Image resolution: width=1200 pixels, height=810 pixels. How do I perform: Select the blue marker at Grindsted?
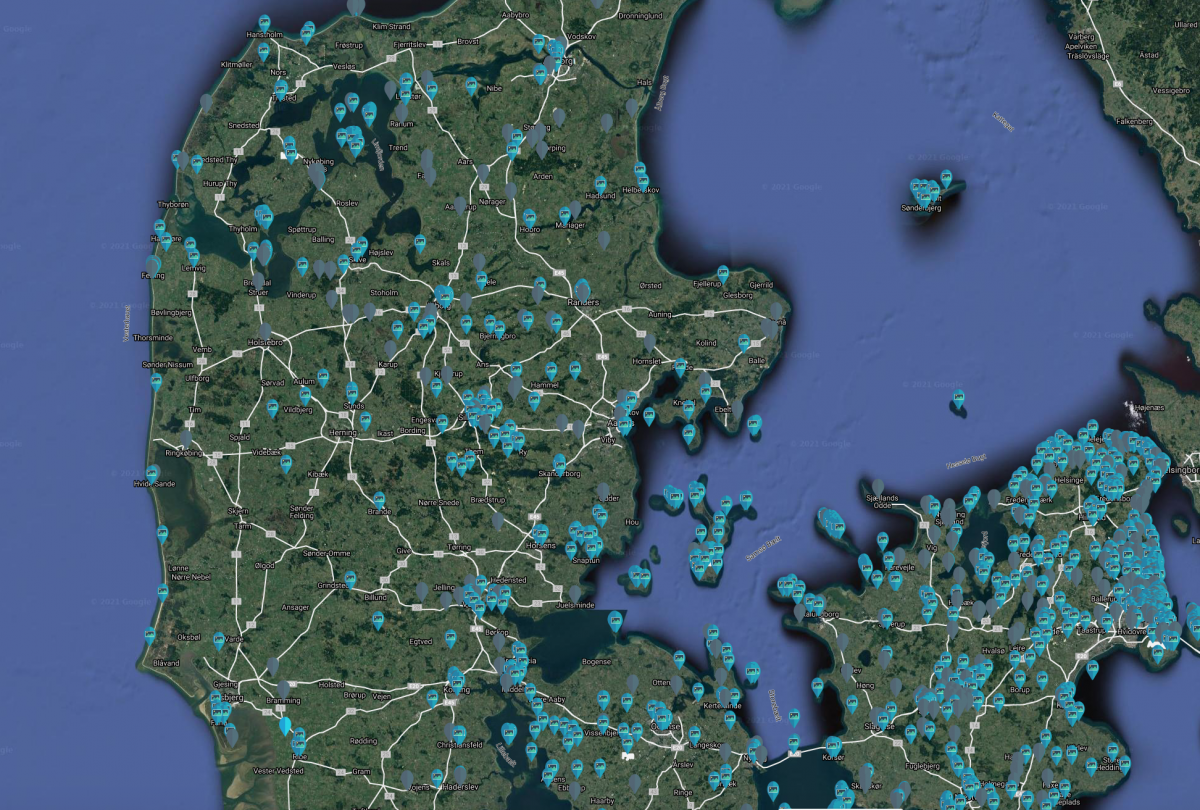(350, 579)
